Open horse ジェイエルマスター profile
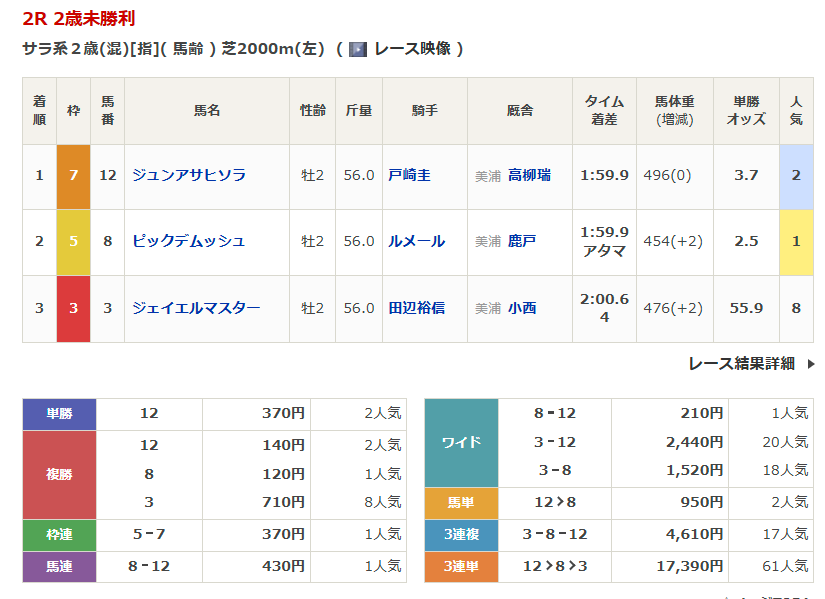 coord(196,308)
